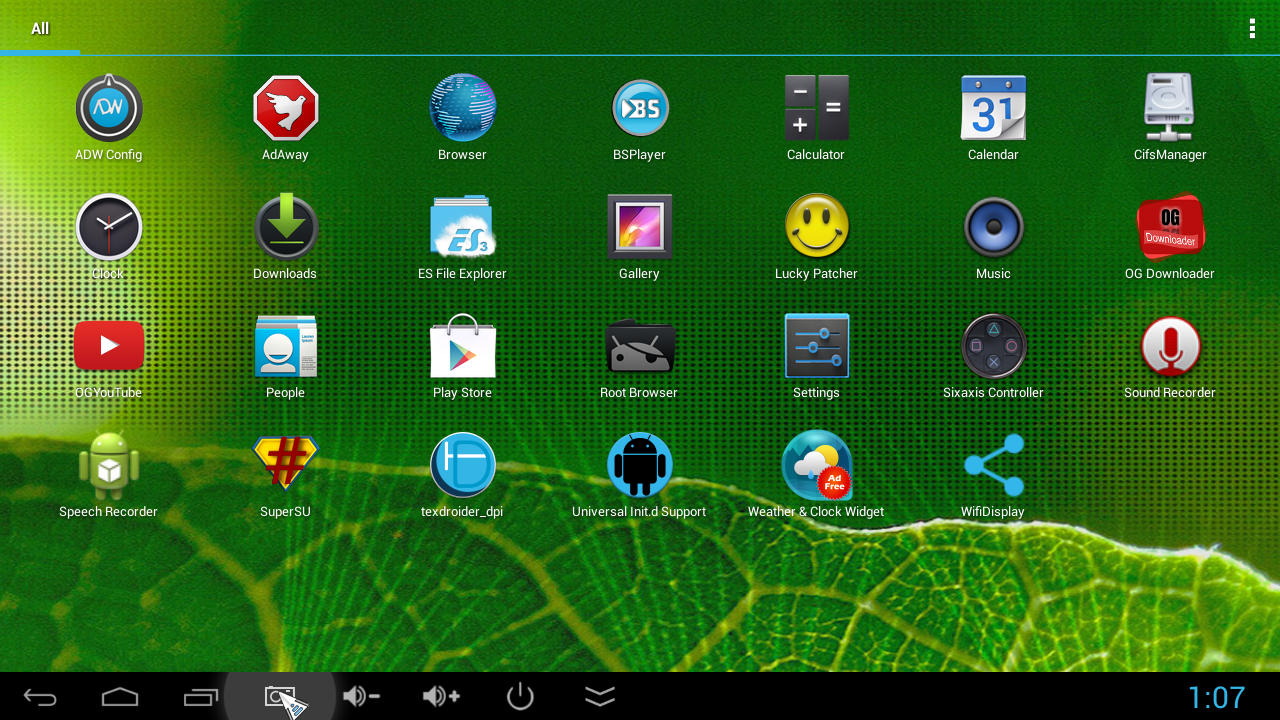
Task: Hide the navigation bar with double chevron
Action: (600, 697)
